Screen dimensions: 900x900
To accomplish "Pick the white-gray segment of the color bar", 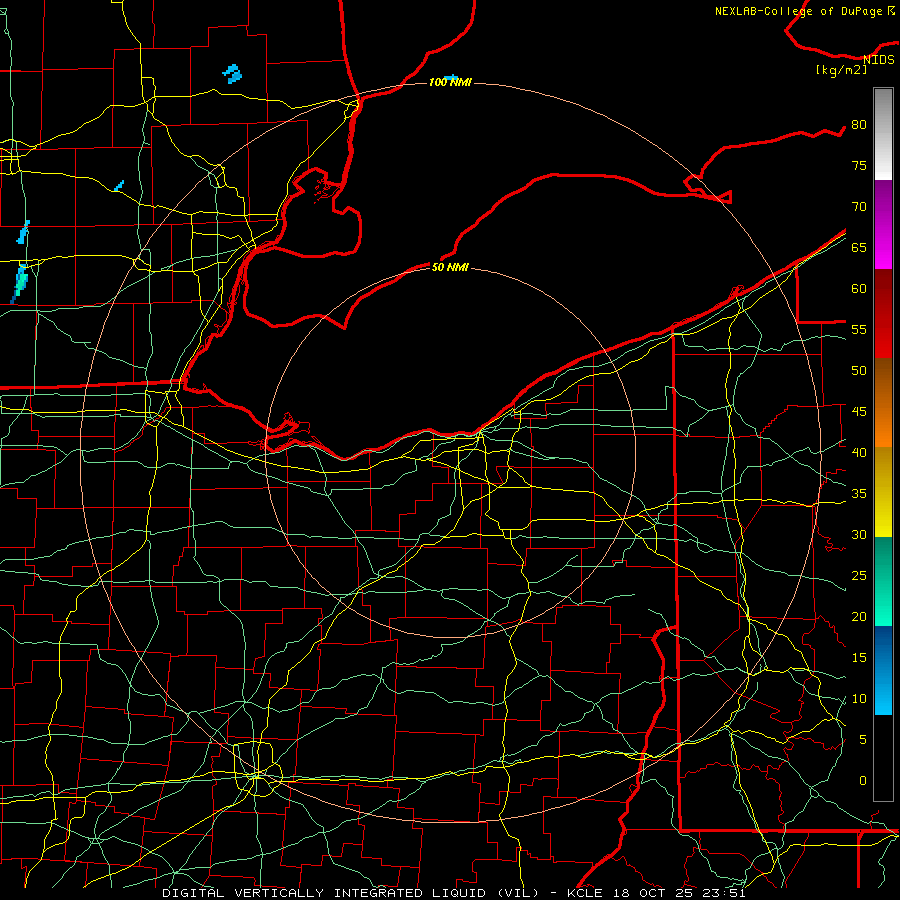I will pos(883,134).
